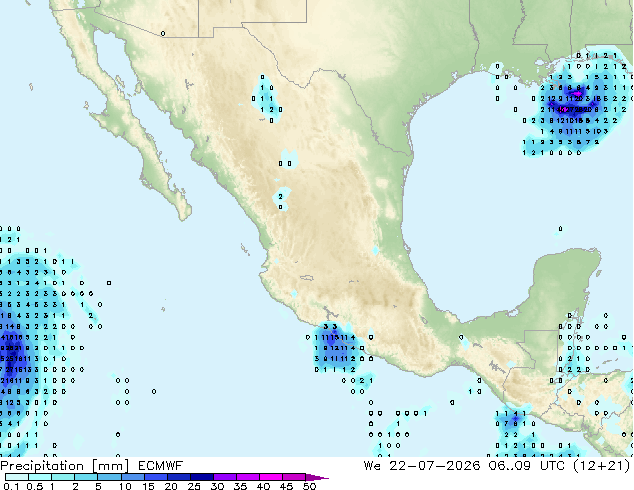Viewport: 634px width, 490px height.
Task: Click the 40–45 mm magenta swatch
Action: 271,477
